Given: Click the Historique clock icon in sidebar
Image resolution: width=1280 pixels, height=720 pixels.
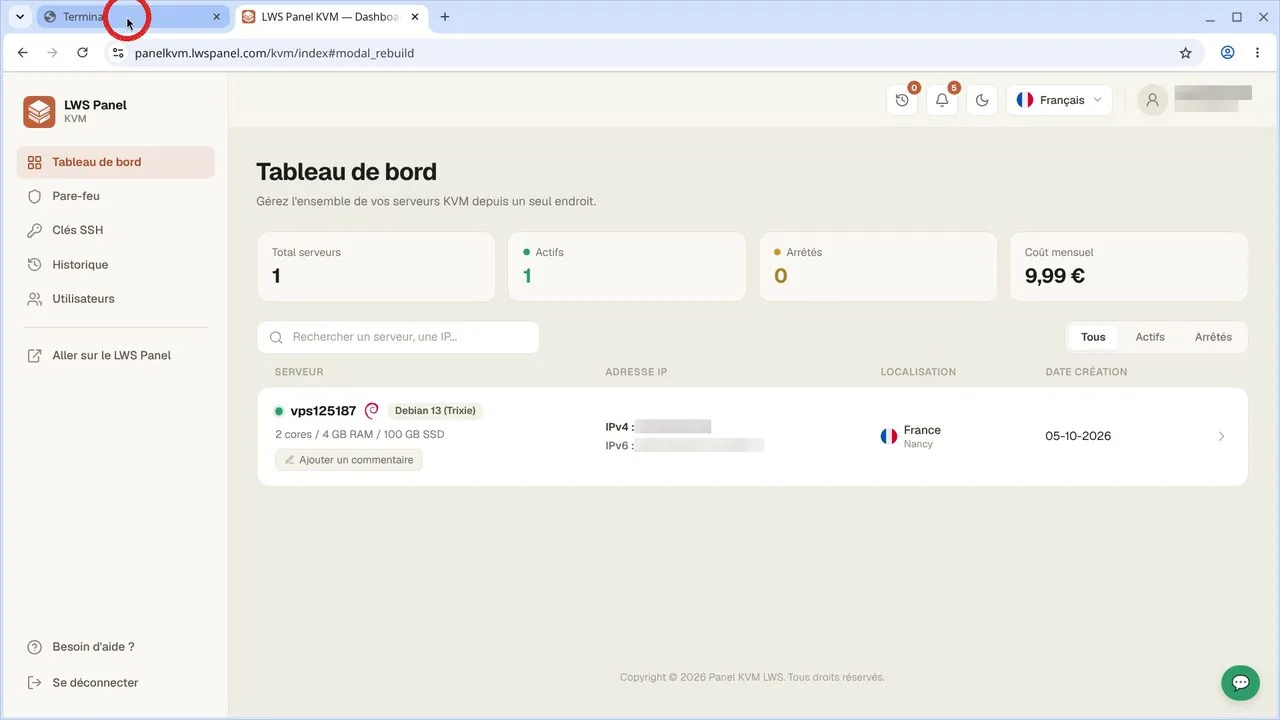Looking at the screenshot, I should 34,265.
